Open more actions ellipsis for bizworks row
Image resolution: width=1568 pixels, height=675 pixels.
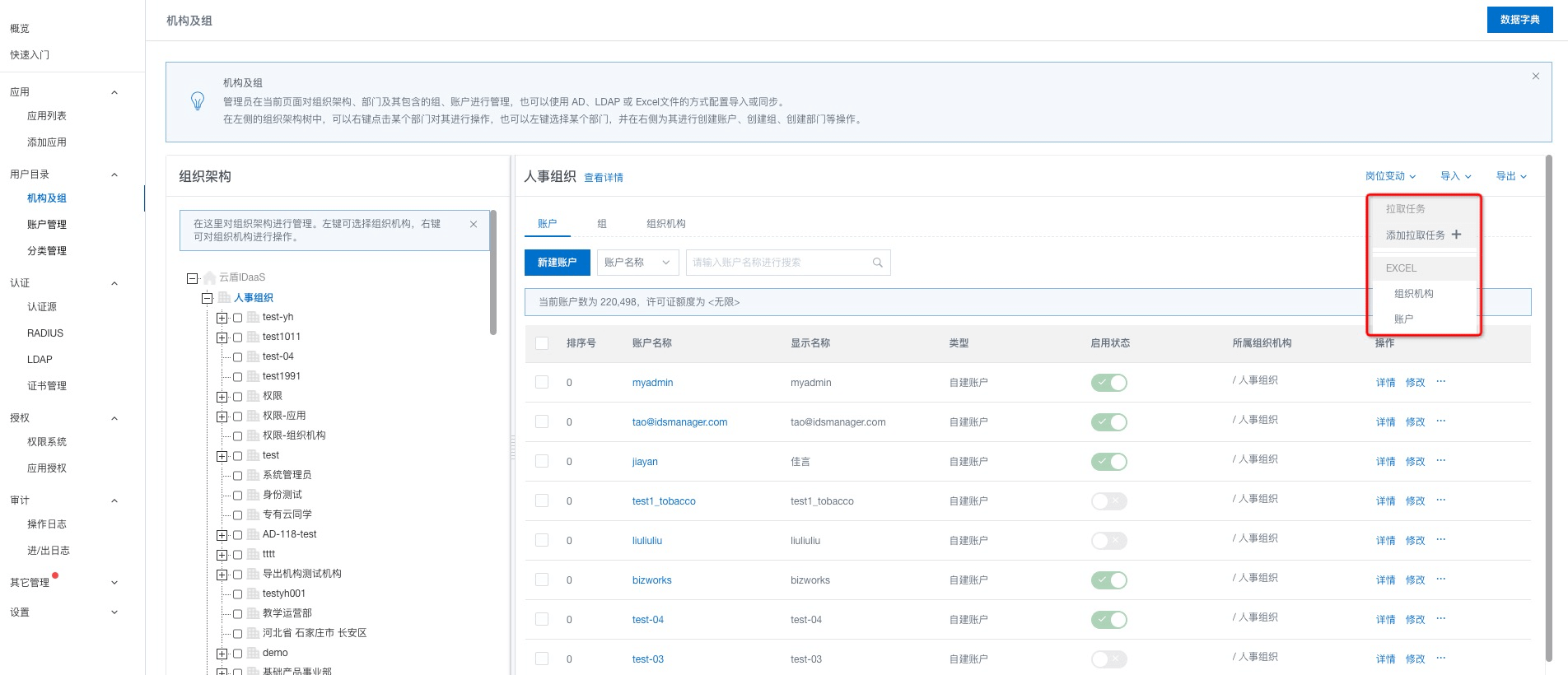pos(1440,580)
